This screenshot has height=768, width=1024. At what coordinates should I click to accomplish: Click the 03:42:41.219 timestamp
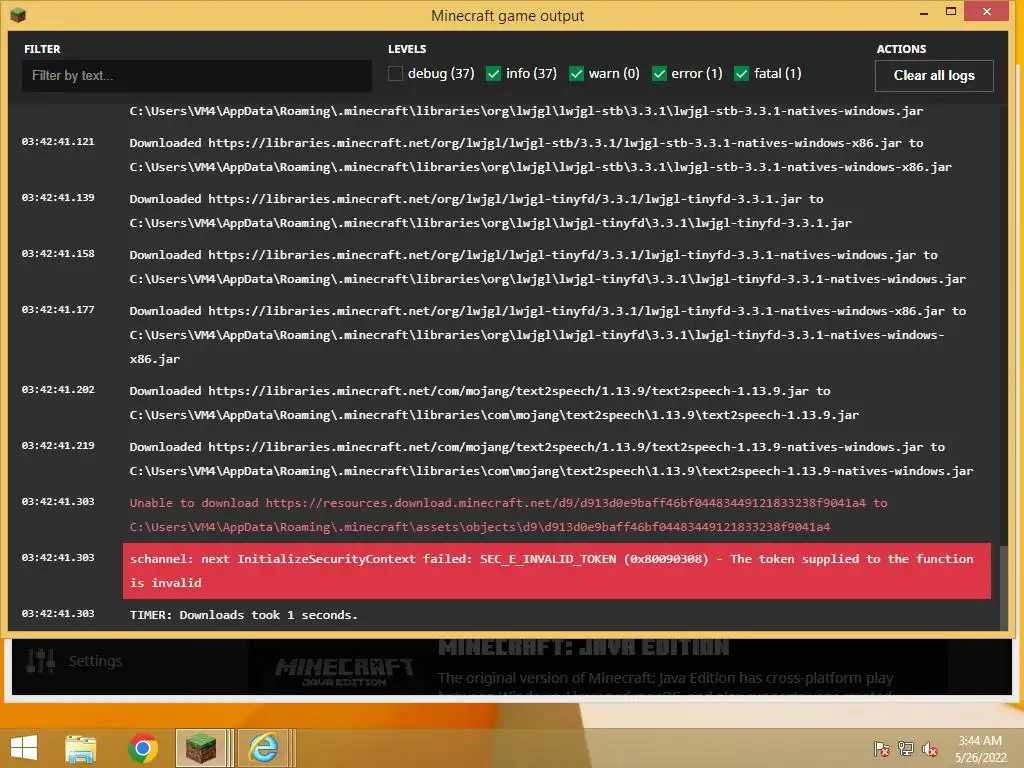58,446
